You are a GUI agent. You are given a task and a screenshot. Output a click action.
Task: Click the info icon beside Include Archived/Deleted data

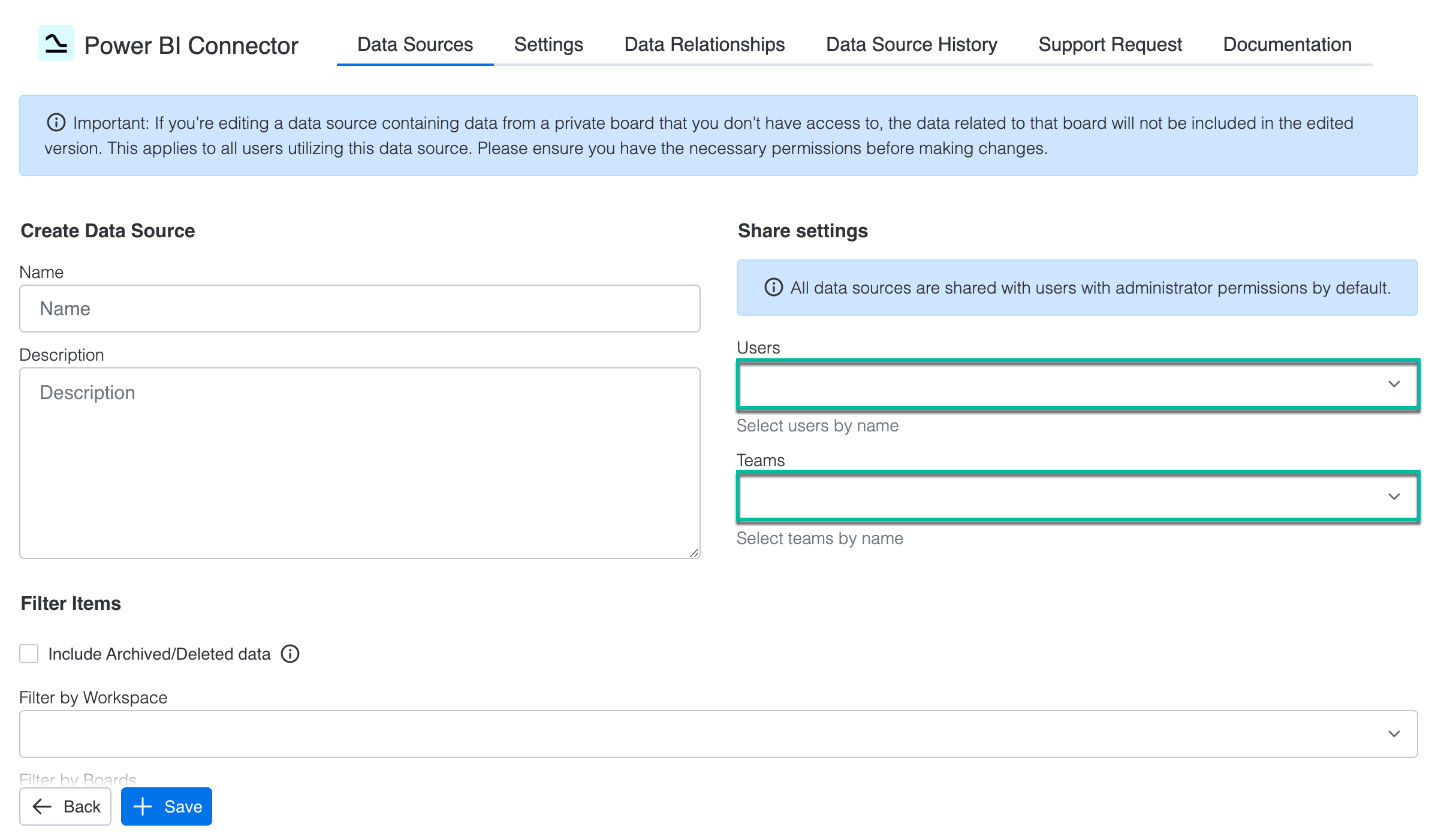click(290, 654)
